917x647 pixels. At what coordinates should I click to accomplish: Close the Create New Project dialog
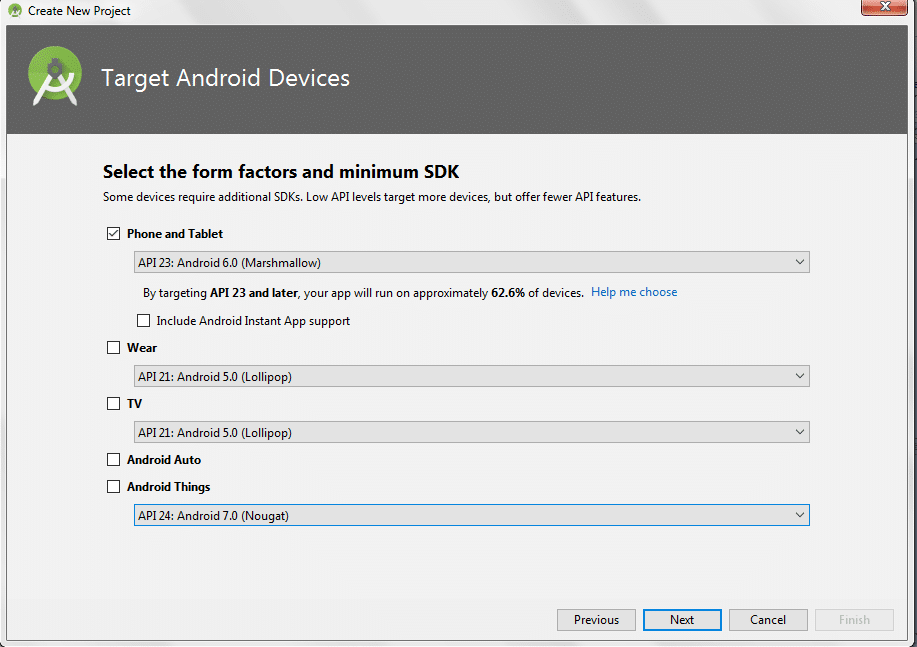point(883,9)
